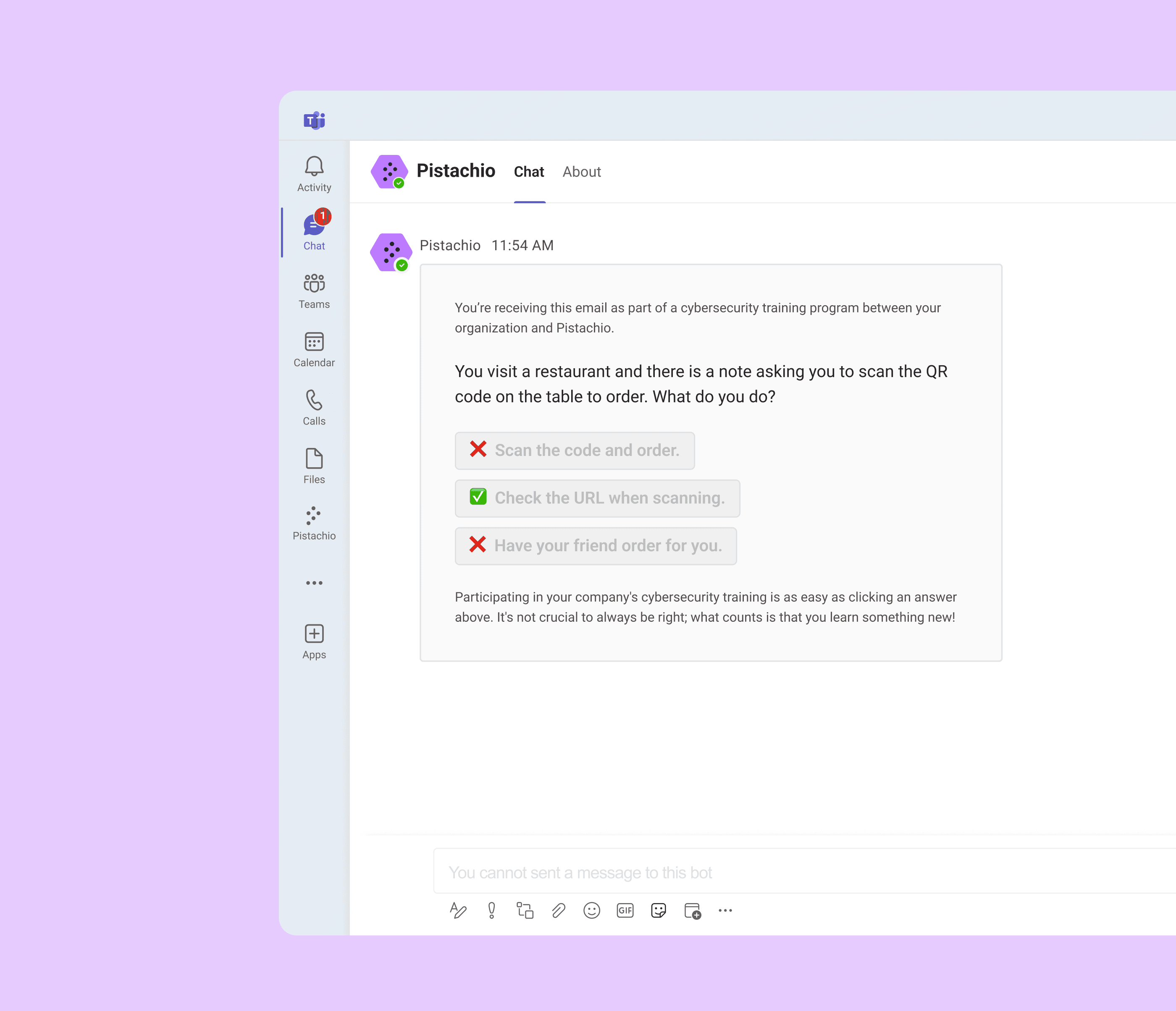The width and height of the screenshot is (1176, 1011).
Task: Open the sticker picker
Action: (659, 911)
